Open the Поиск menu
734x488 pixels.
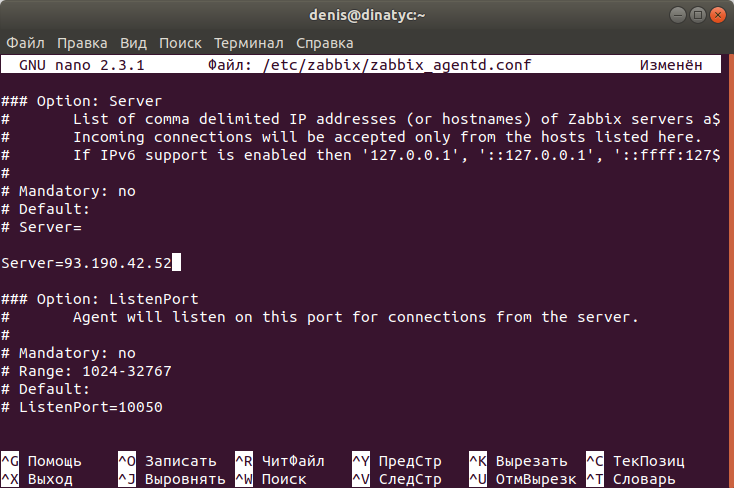180,43
